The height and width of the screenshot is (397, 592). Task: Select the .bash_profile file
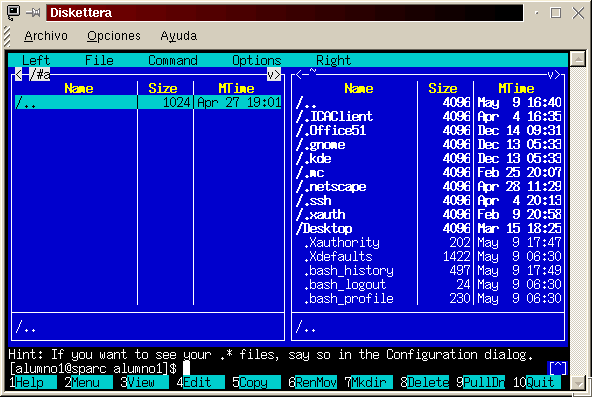(428, 299)
